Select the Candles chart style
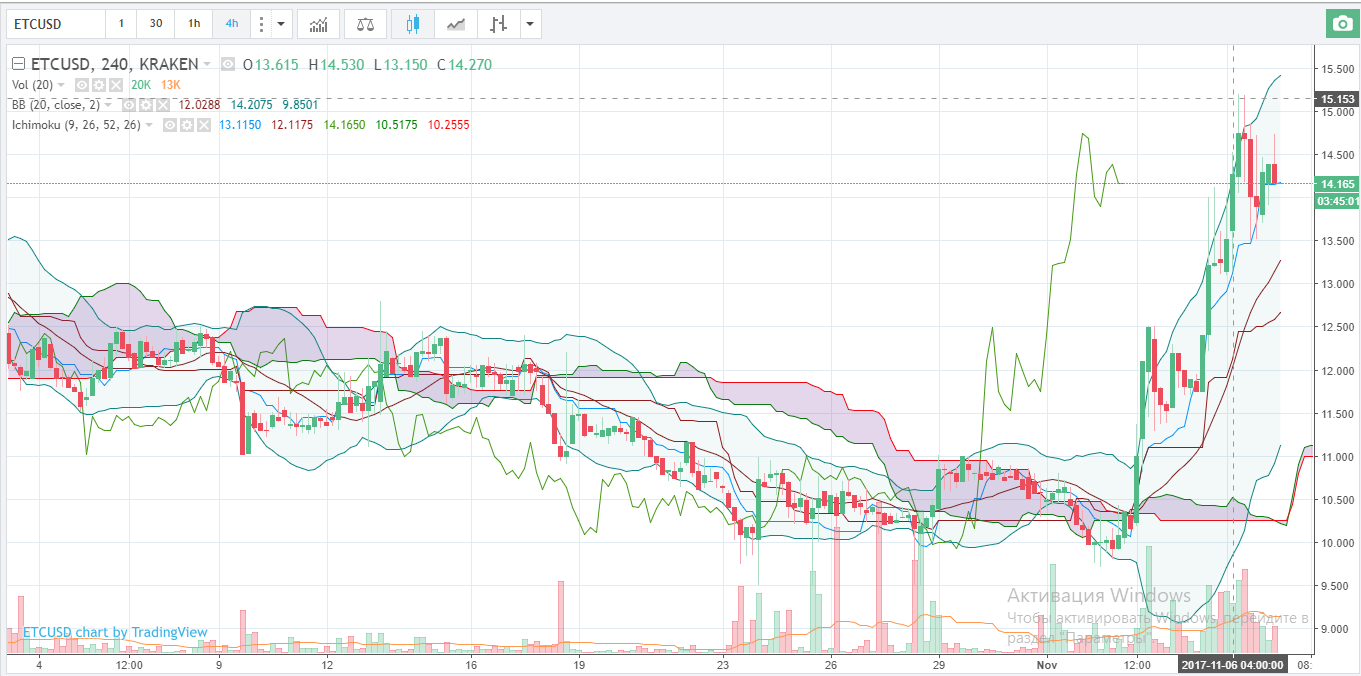Viewport: 1361px width, 676px height. pos(413,24)
